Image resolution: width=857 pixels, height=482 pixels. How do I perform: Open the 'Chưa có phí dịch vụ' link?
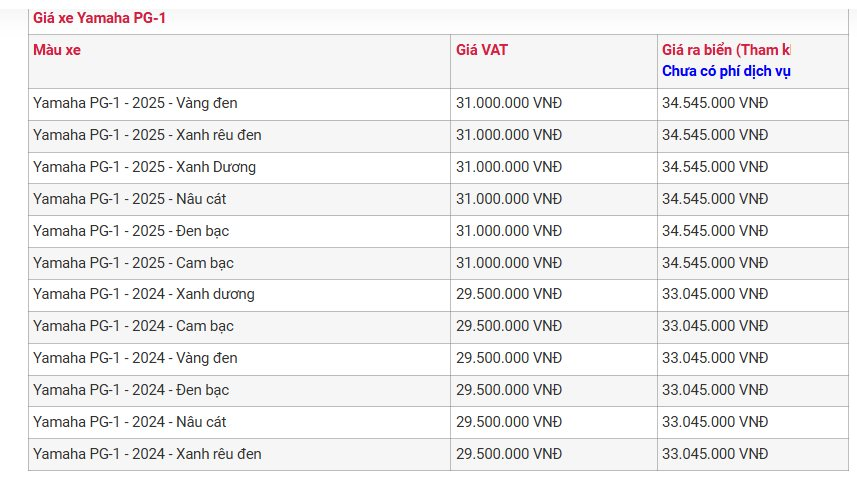tap(726, 71)
